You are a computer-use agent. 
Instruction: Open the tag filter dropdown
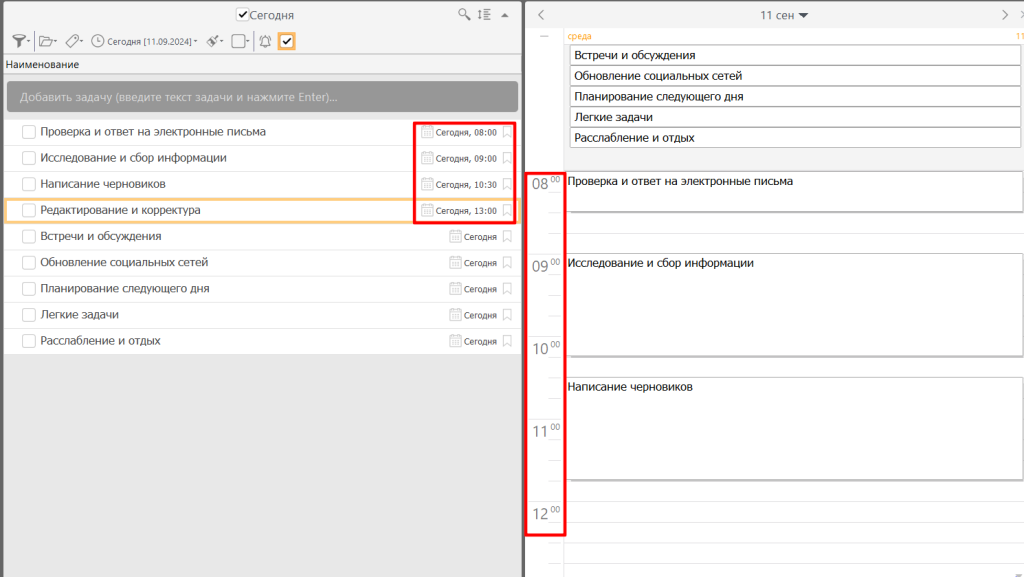pyautogui.click(x=74, y=41)
